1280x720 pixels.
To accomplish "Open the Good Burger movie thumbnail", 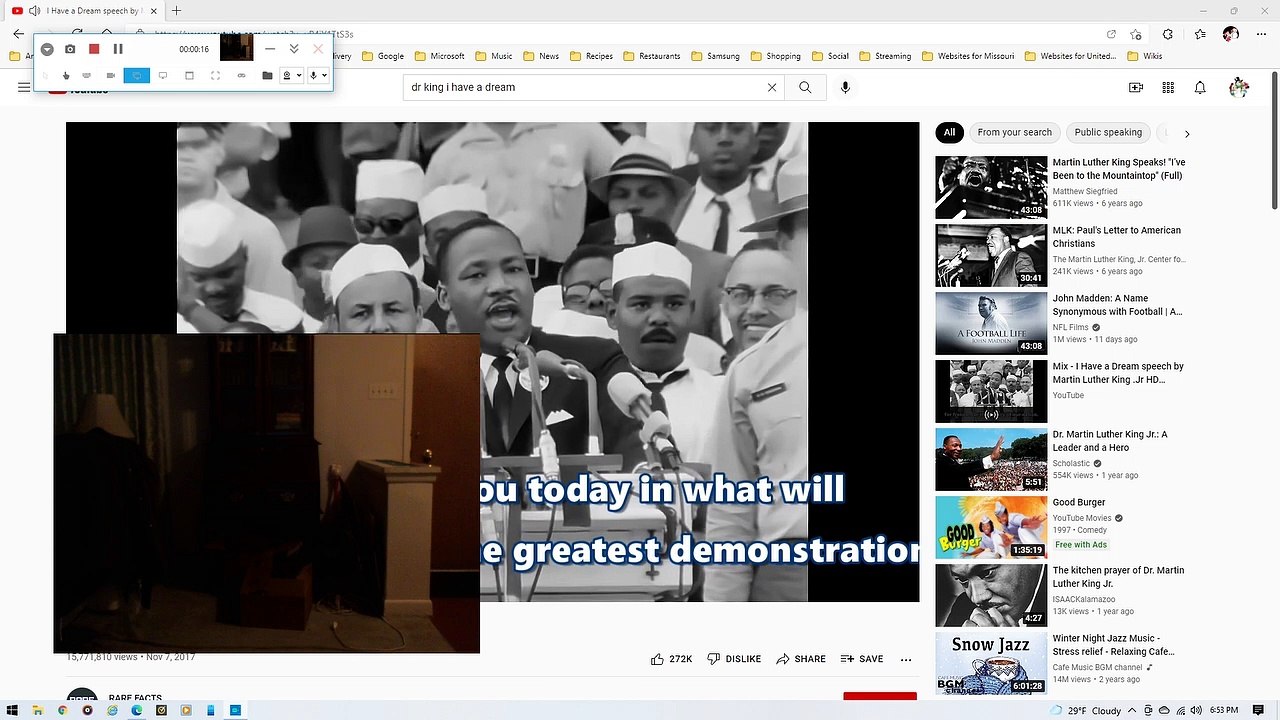I will point(991,527).
